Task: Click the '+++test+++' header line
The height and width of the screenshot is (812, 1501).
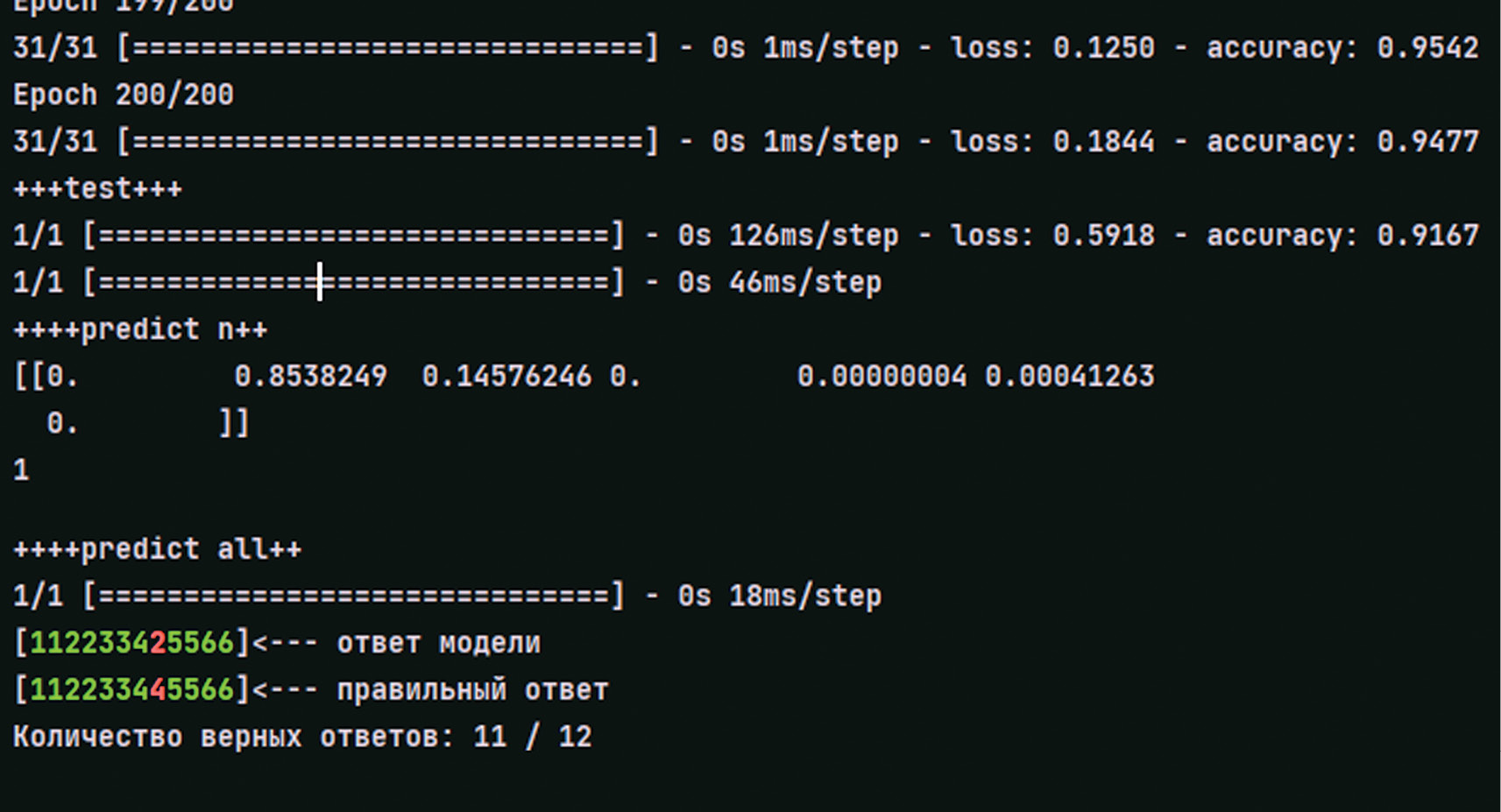Action: [97, 189]
